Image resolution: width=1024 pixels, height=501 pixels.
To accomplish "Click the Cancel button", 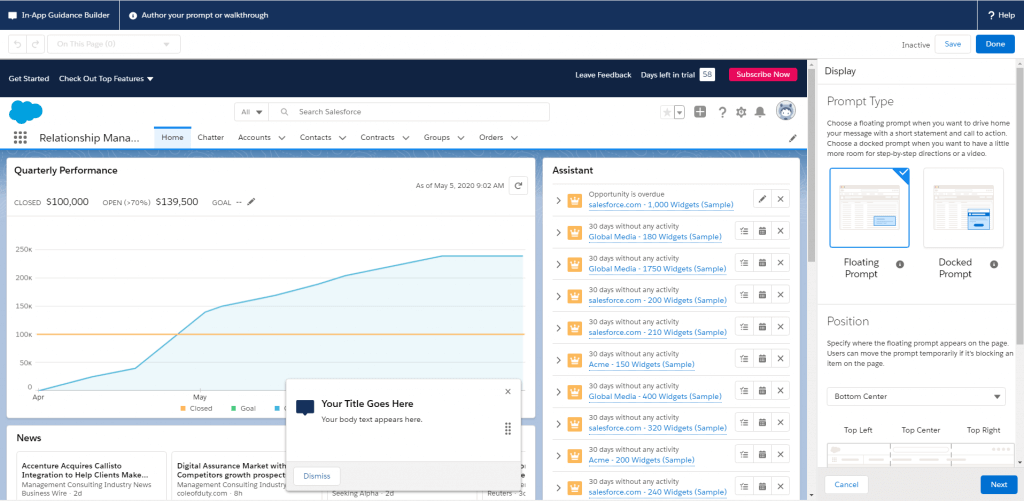I will [846, 485].
